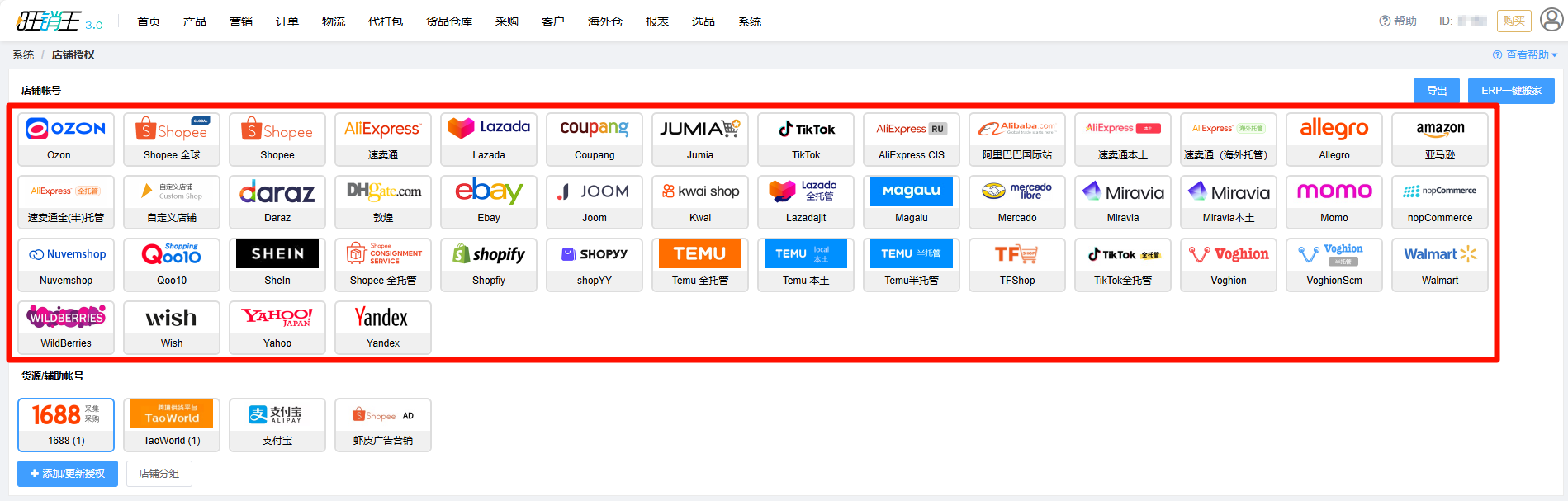Select the Yandex platform tile

[383, 328]
